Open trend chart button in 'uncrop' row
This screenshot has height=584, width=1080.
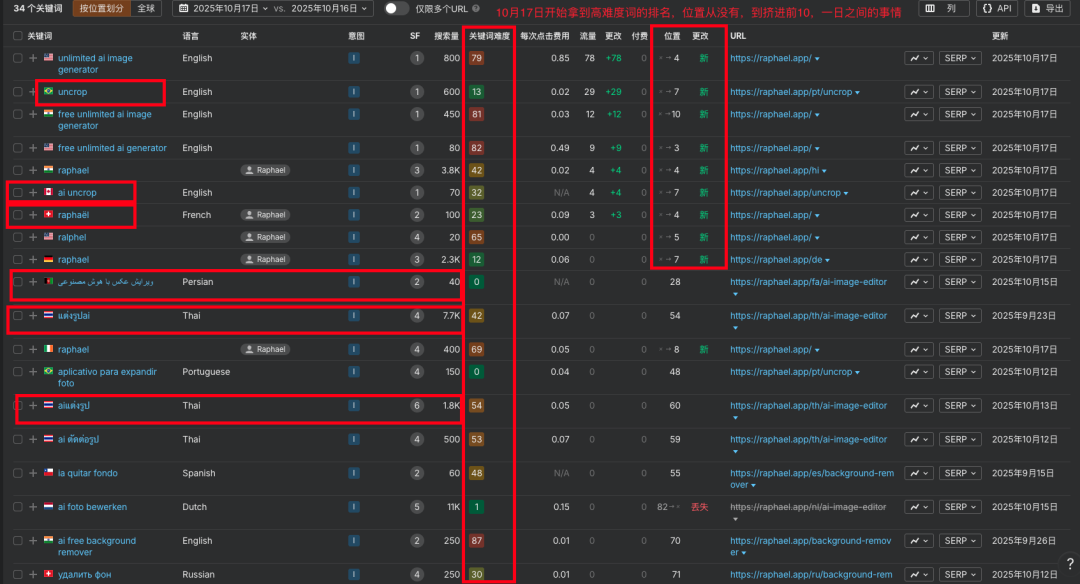tap(919, 92)
